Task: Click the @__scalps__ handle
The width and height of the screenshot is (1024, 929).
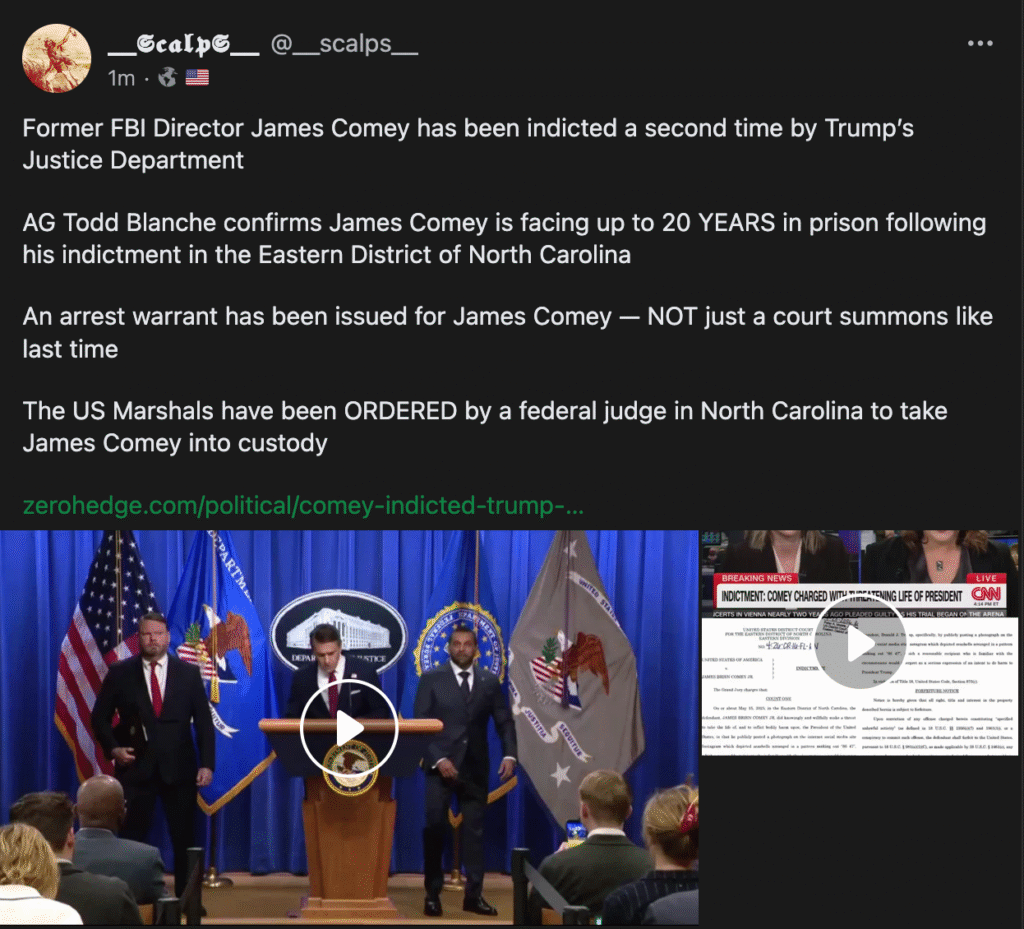Action: (344, 44)
